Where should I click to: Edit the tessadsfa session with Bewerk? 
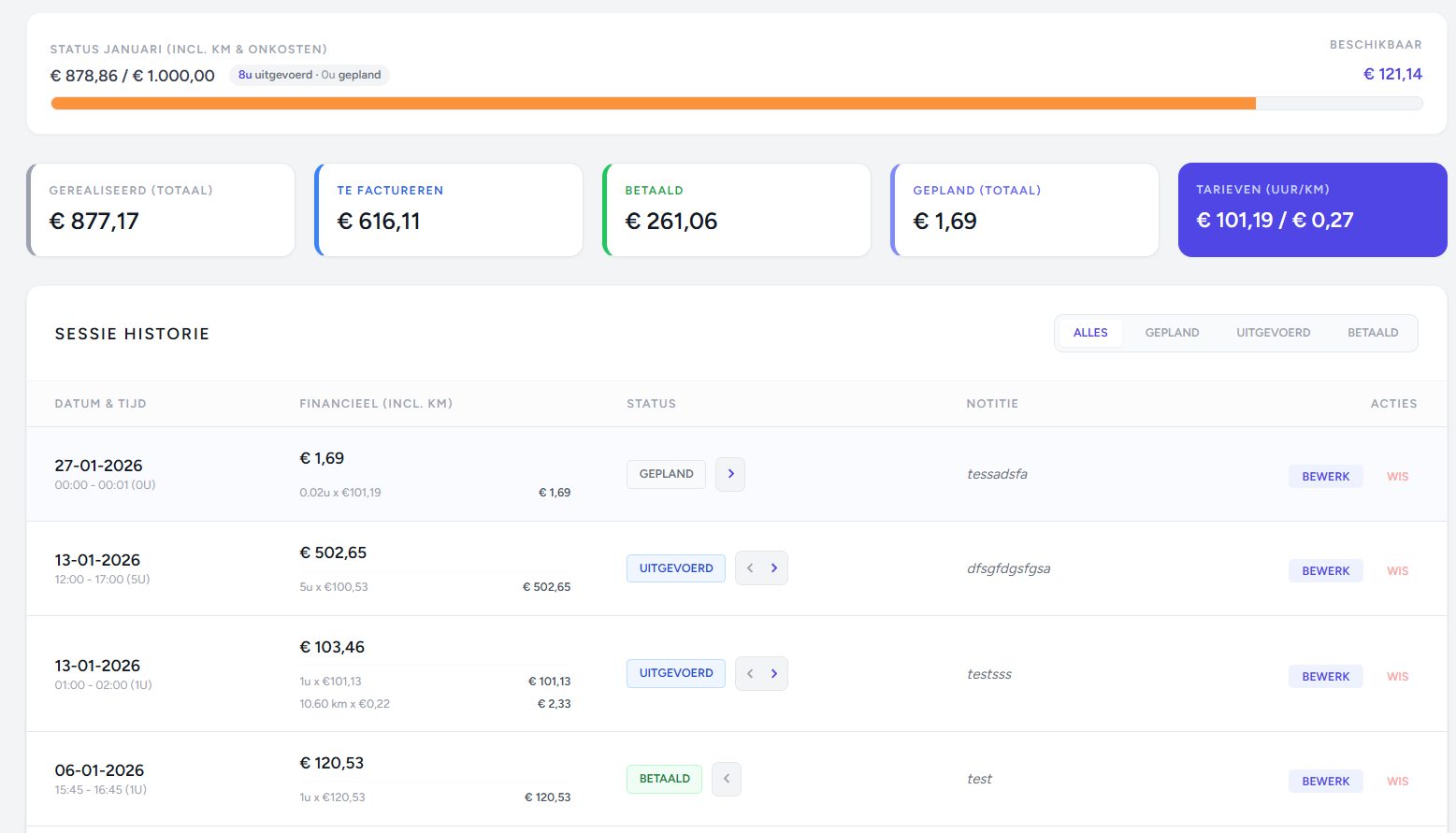[x=1325, y=477]
